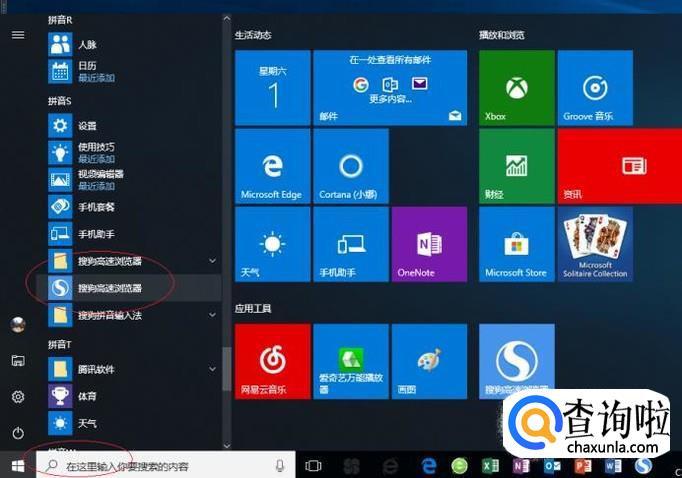Open the 邮件 mail tile

[390, 88]
